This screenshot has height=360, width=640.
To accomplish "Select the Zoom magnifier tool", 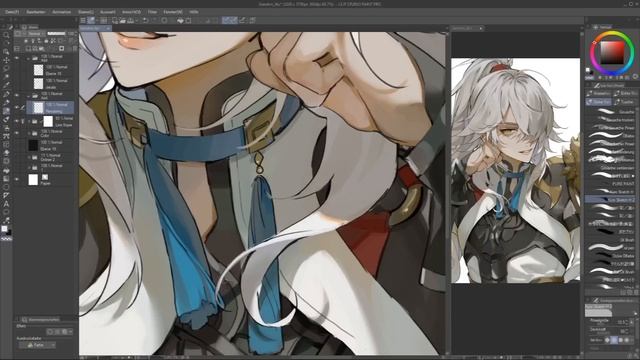I will [x=6, y=35].
